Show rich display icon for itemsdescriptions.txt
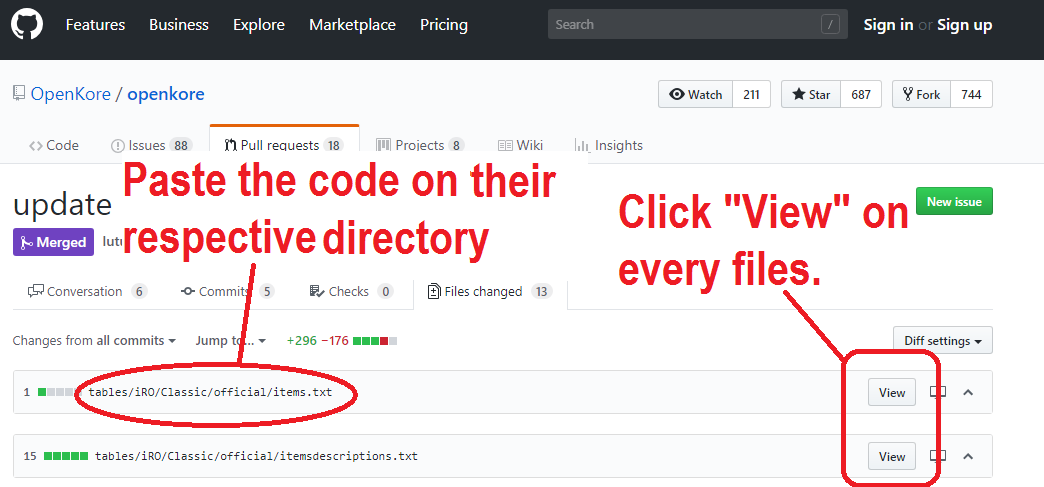1044x487 pixels. pos(937,456)
